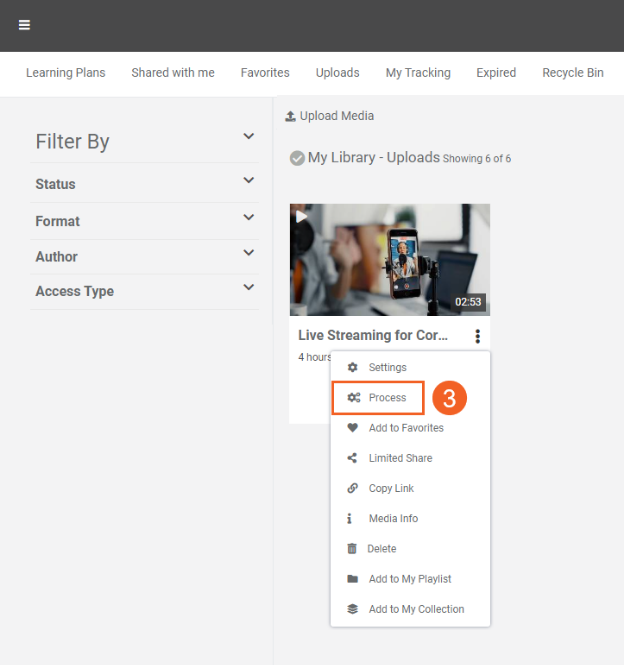This screenshot has height=666, width=624.
Task: Click the heart icon for Add to Favorites
Action: [x=352, y=428]
